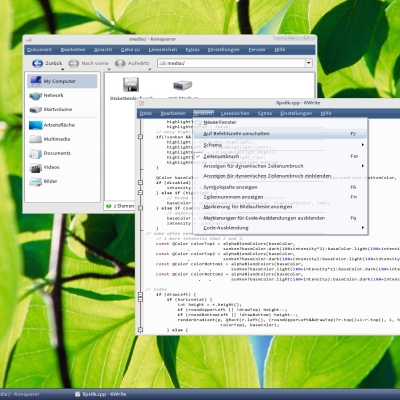Open the history arrow under Zurück
400x400 pixels.
click(62, 69)
